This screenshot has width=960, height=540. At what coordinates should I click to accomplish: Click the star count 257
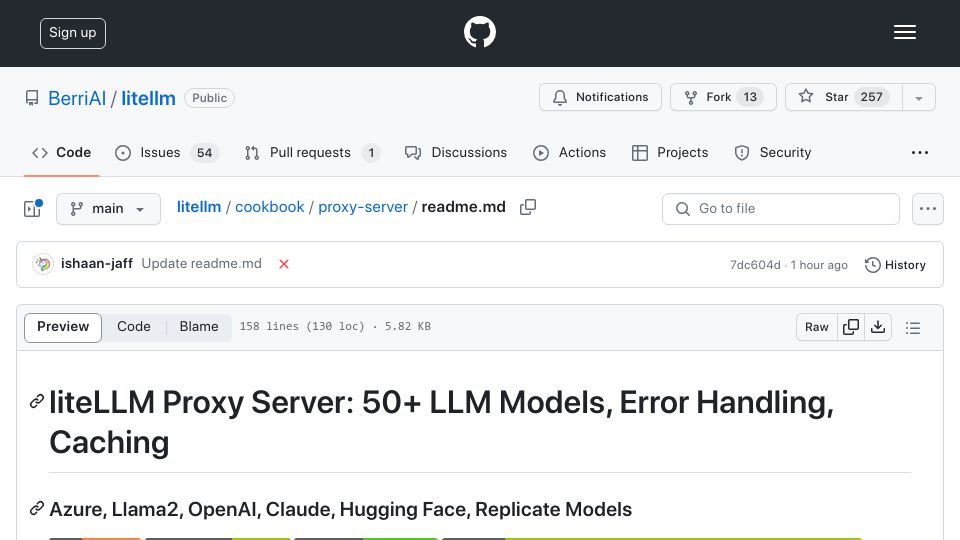pyautogui.click(x=871, y=97)
